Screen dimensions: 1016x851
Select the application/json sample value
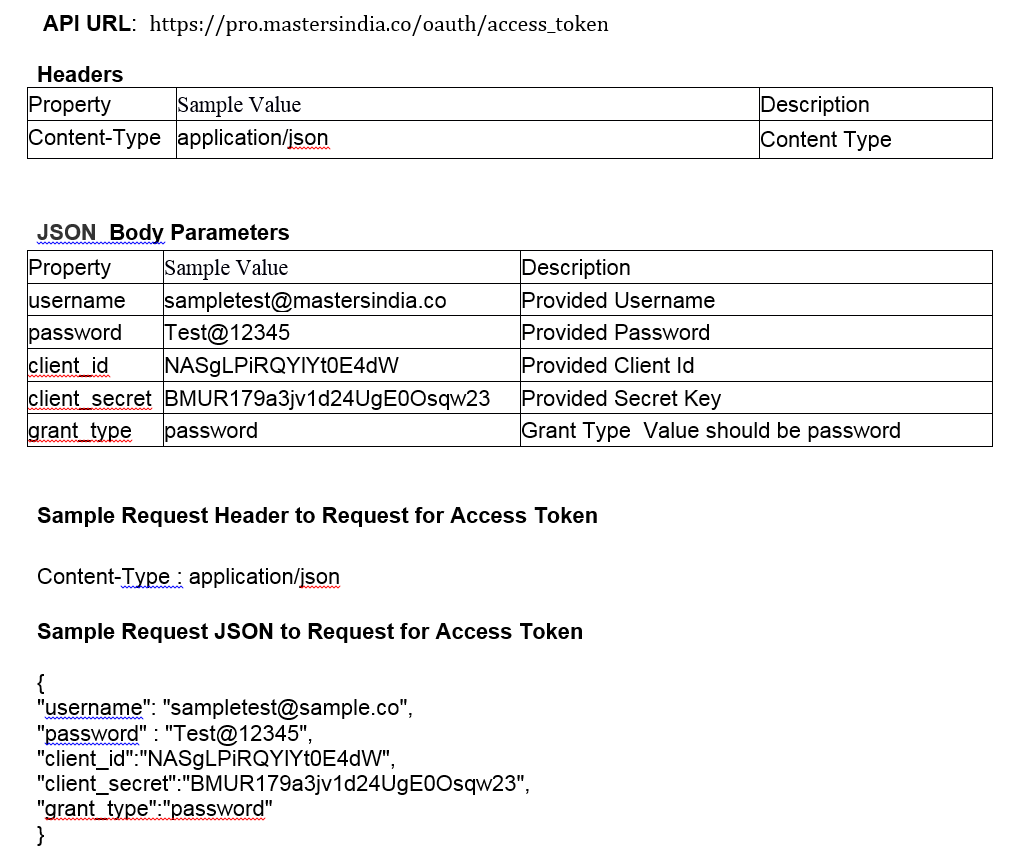[x=252, y=139]
